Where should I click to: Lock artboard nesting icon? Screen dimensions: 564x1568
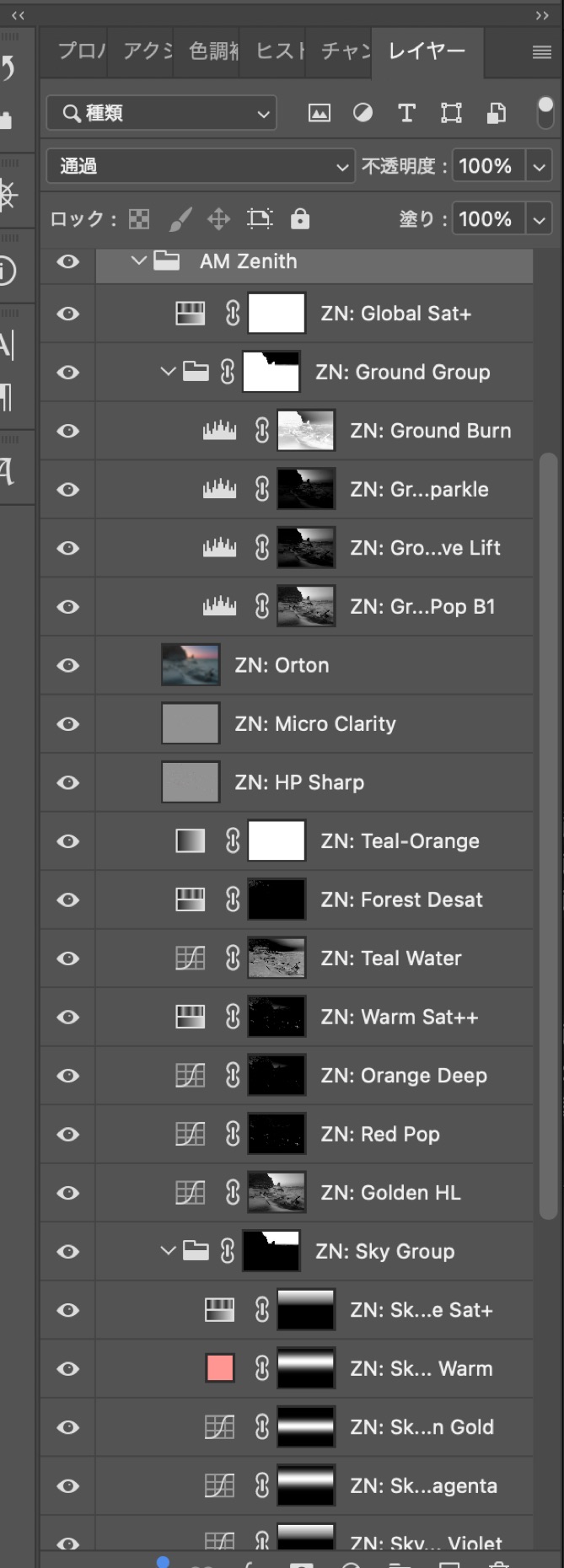tap(260, 220)
